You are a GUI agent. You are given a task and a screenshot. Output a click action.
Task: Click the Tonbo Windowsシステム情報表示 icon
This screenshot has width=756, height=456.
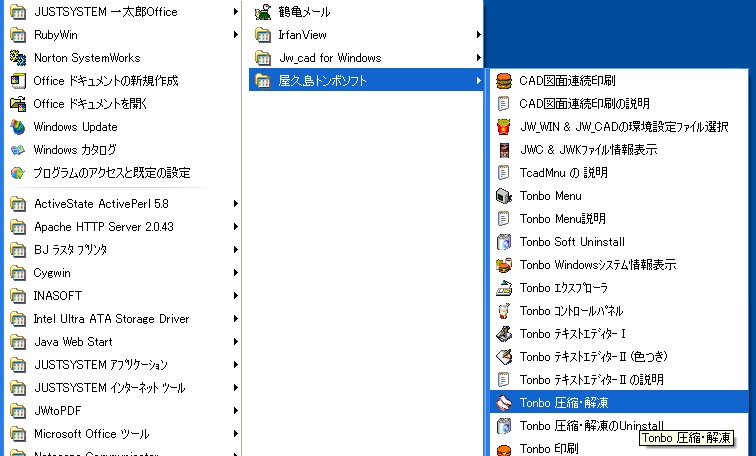pyautogui.click(x=503, y=265)
